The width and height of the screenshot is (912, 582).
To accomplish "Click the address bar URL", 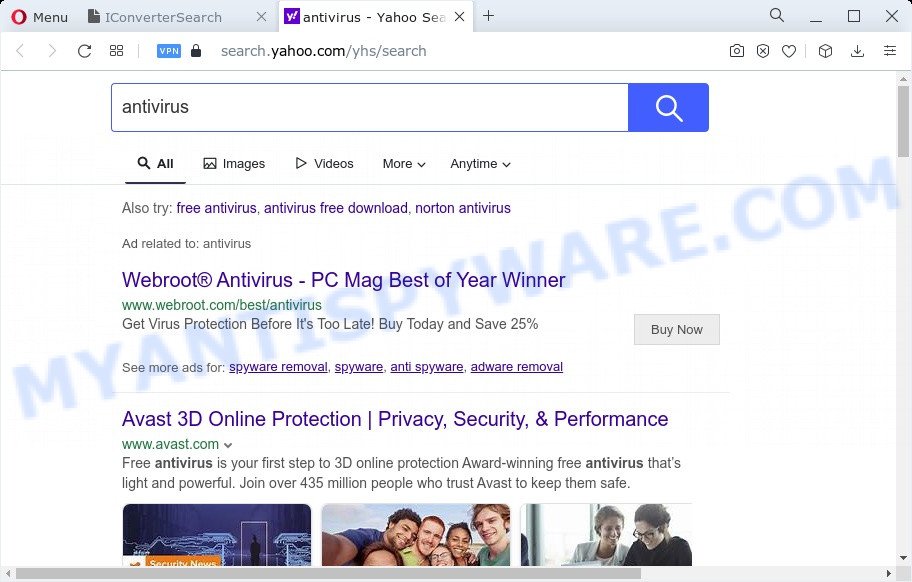I will tap(323, 51).
